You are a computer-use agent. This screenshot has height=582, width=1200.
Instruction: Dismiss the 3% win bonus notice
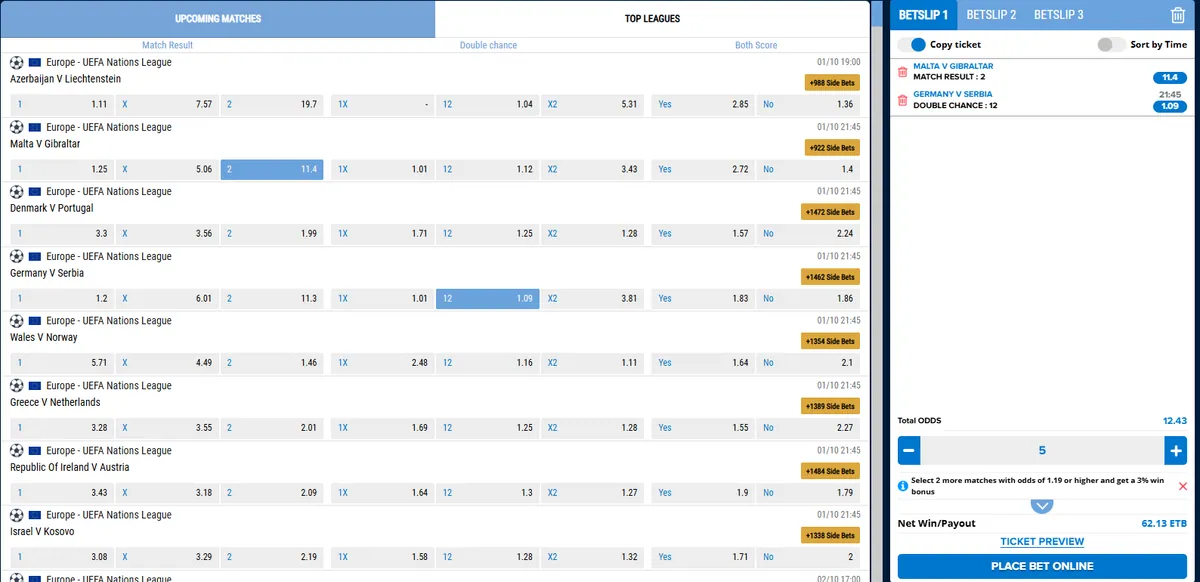coord(1183,486)
